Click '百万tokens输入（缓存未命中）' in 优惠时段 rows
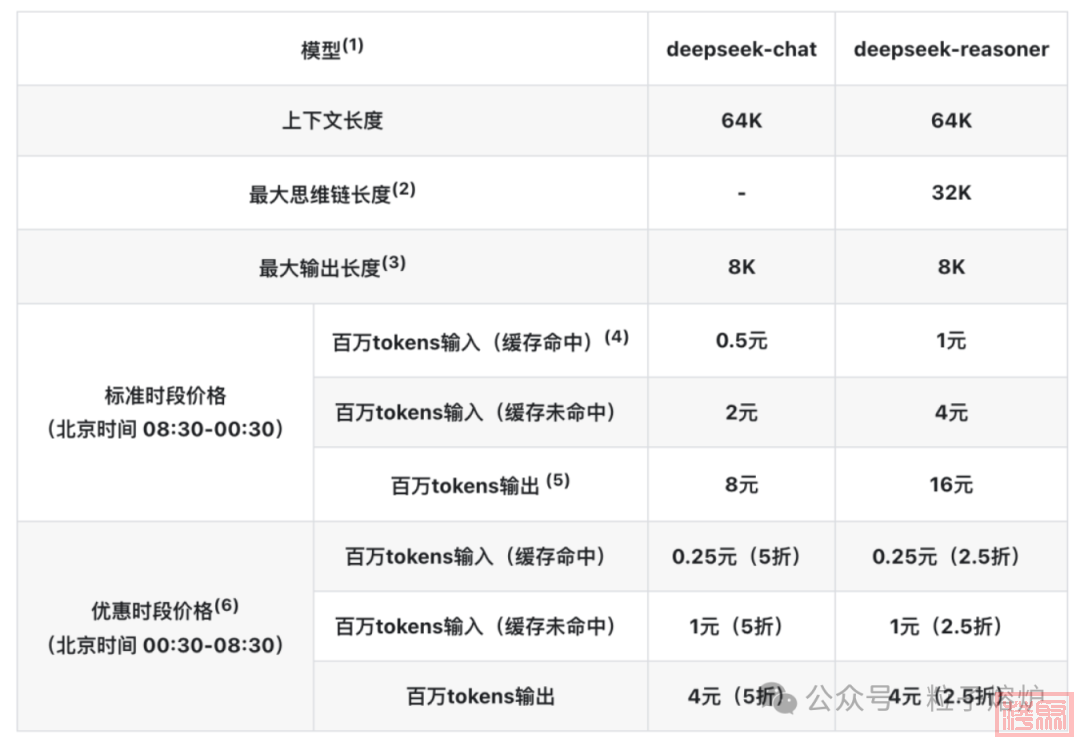 tap(481, 626)
